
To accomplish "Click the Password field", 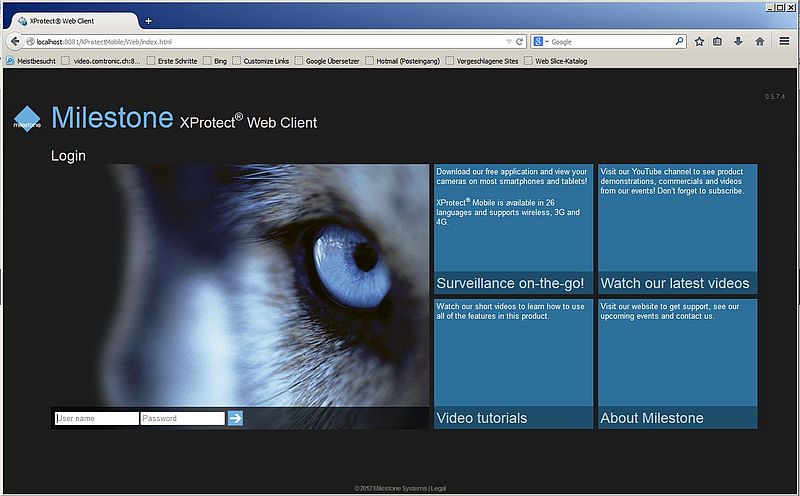I will coord(182,418).
